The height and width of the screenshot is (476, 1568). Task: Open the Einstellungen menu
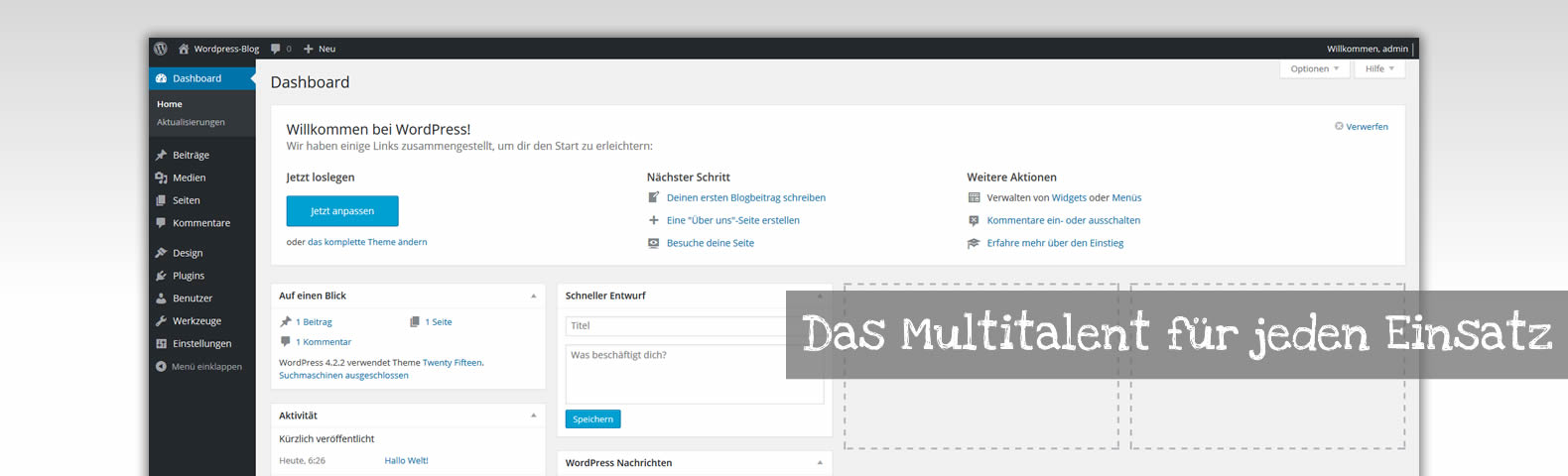point(202,344)
